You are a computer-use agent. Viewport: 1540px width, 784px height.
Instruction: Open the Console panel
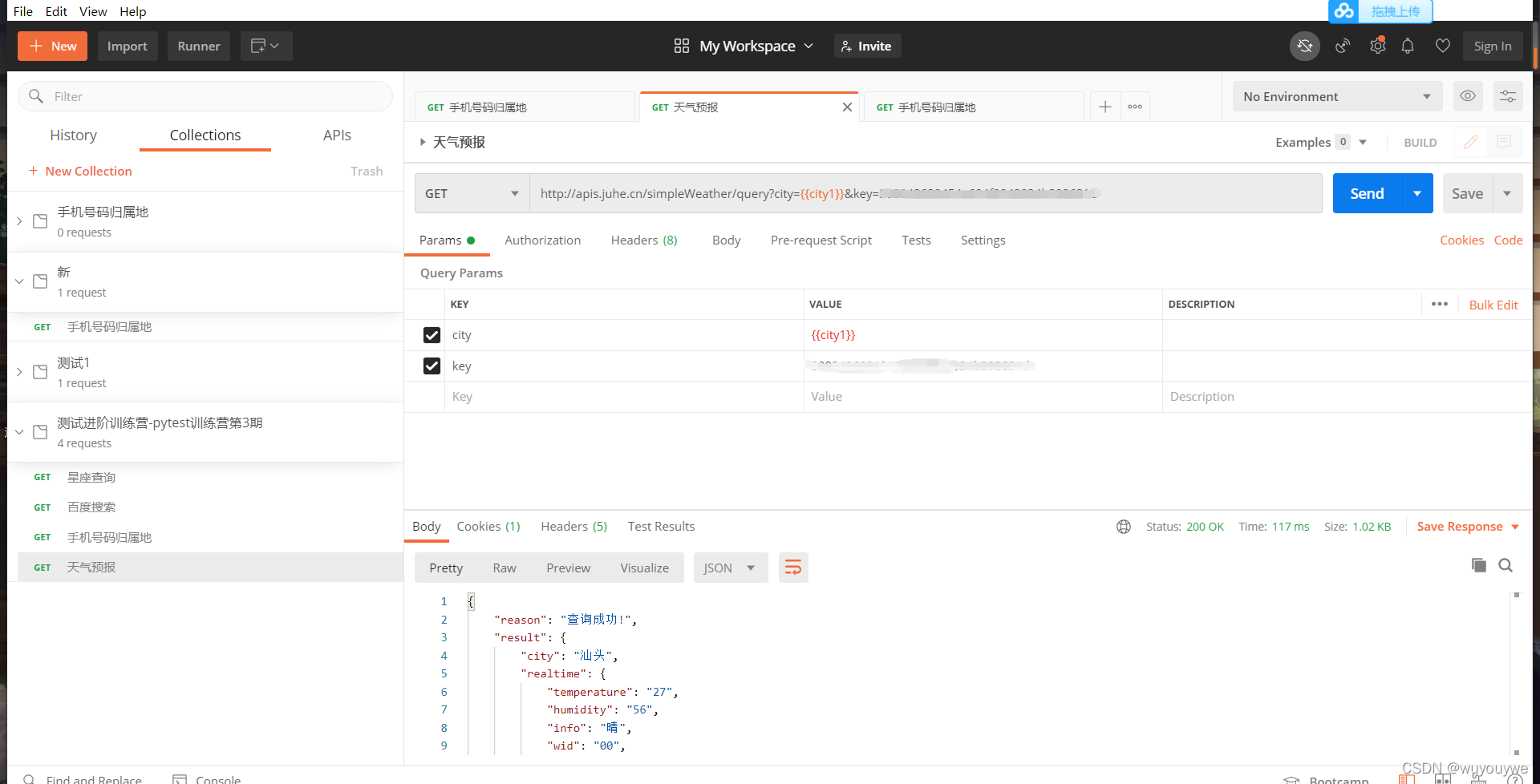tap(207, 779)
